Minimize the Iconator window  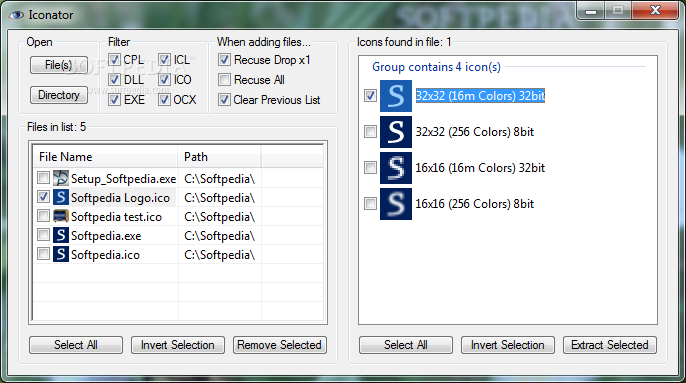point(591,11)
